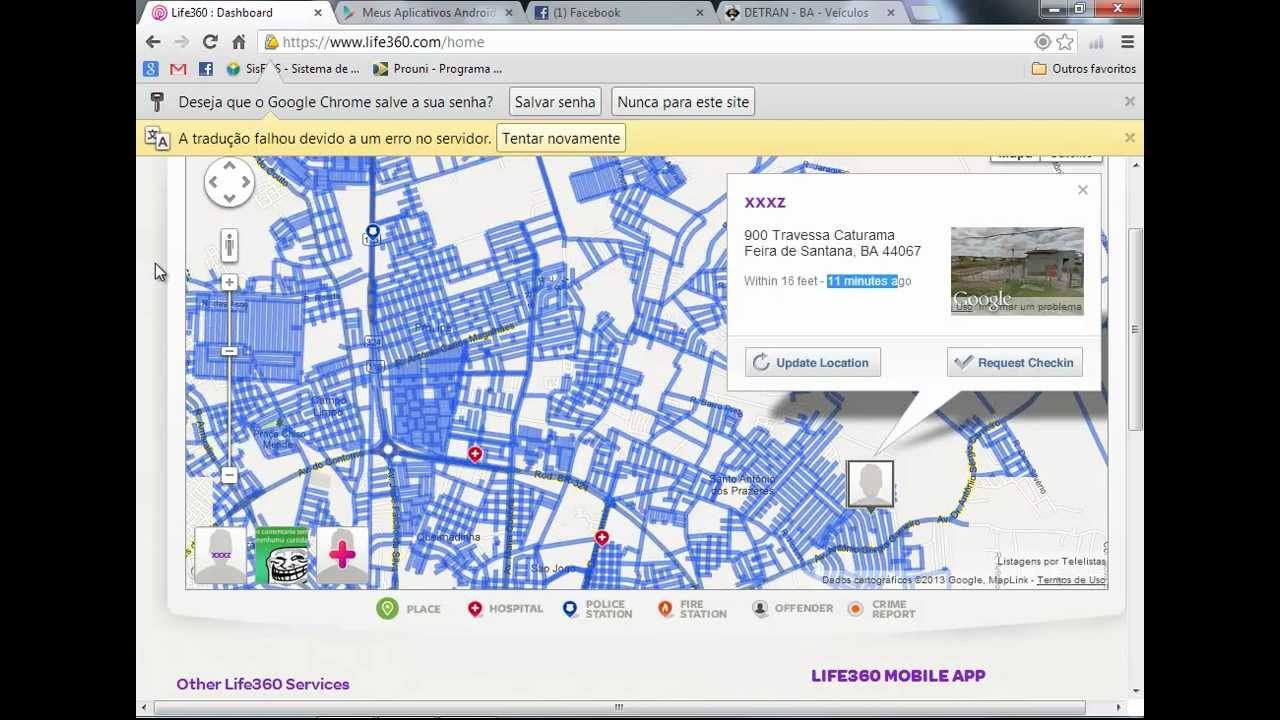Click the police station marker on the map
This screenshot has height=720, width=1280.
coord(372,234)
